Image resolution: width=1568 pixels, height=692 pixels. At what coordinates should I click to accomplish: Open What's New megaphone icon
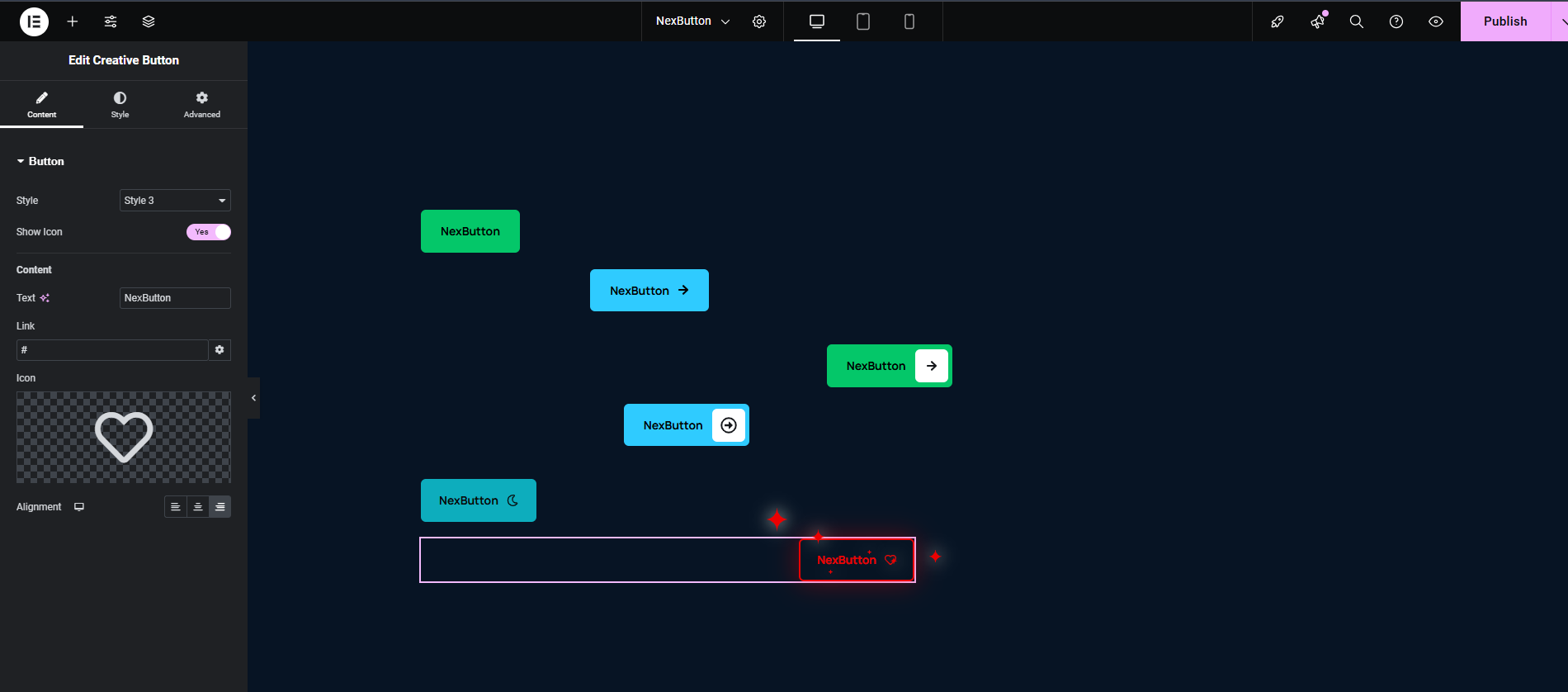1317,21
